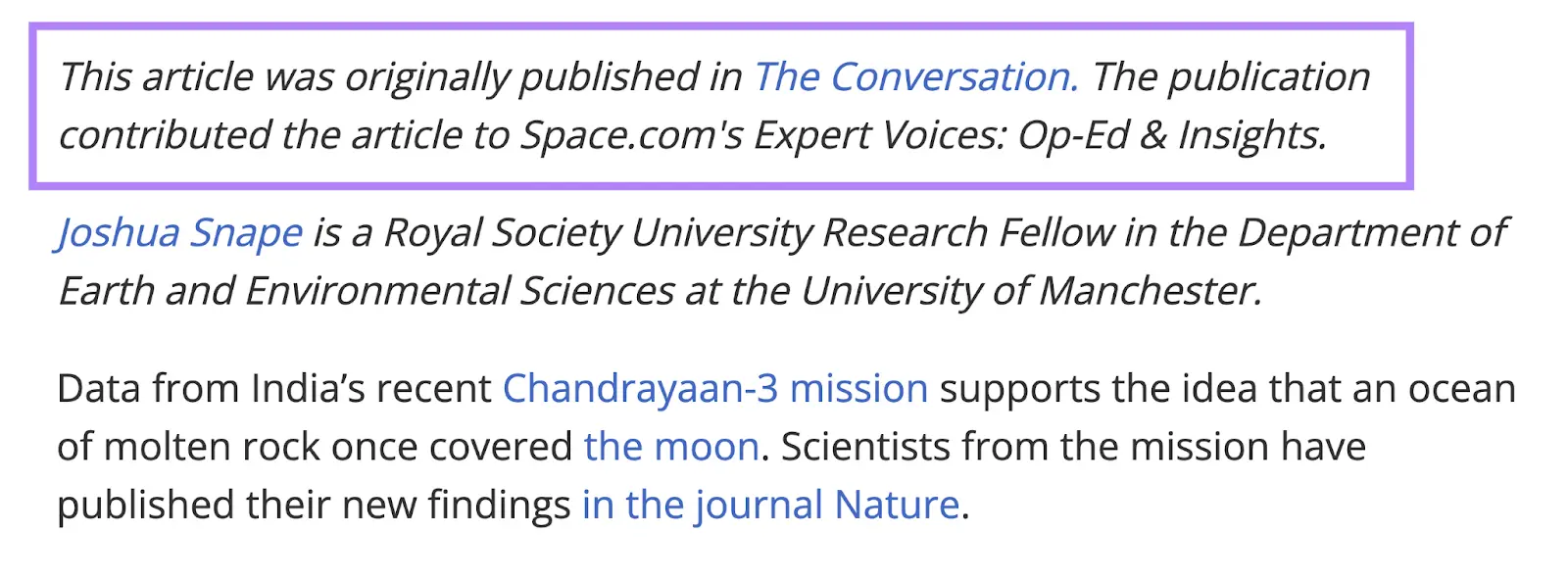The width and height of the screenshot is (1568, 581).
Task: Click the words "This article was originally published"
Action: (x=284, y=77)
